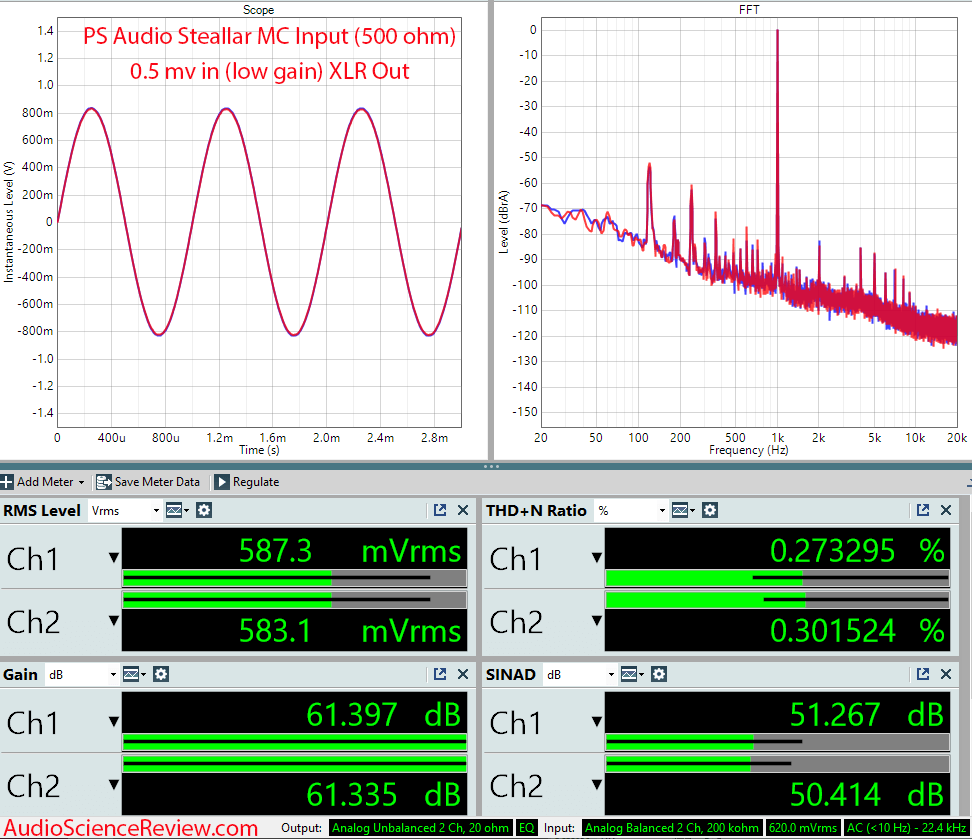The image size is (972, 839).
Task: Open the RMS Level unit dropdown (Vrms)
Action: 125,510
